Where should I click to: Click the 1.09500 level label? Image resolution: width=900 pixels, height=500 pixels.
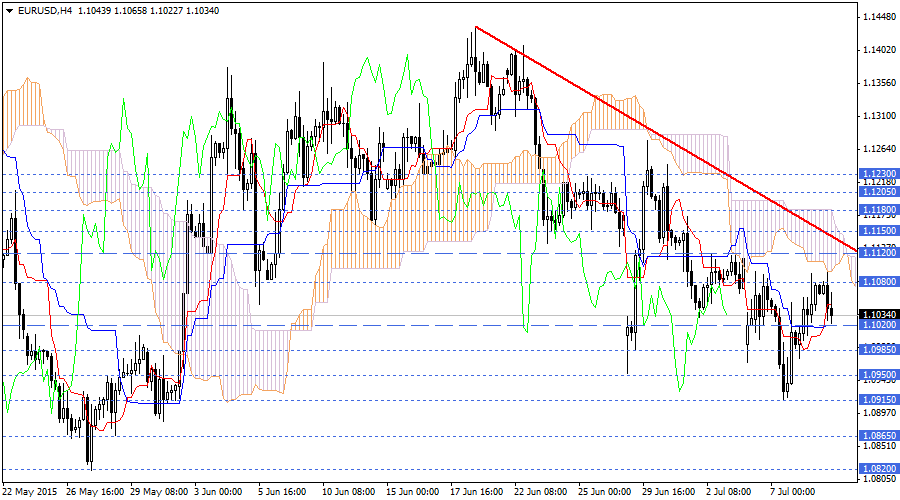coord(877,375)
